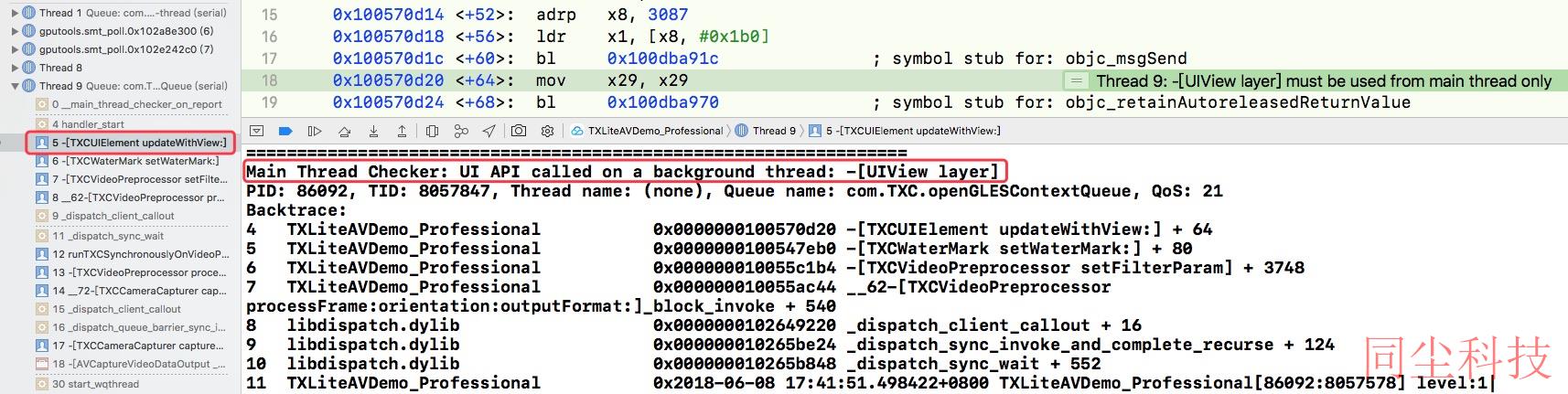Click the camera capture GPU frame icon
This screenshot has height=394, width=1568.
coord(519,131)
